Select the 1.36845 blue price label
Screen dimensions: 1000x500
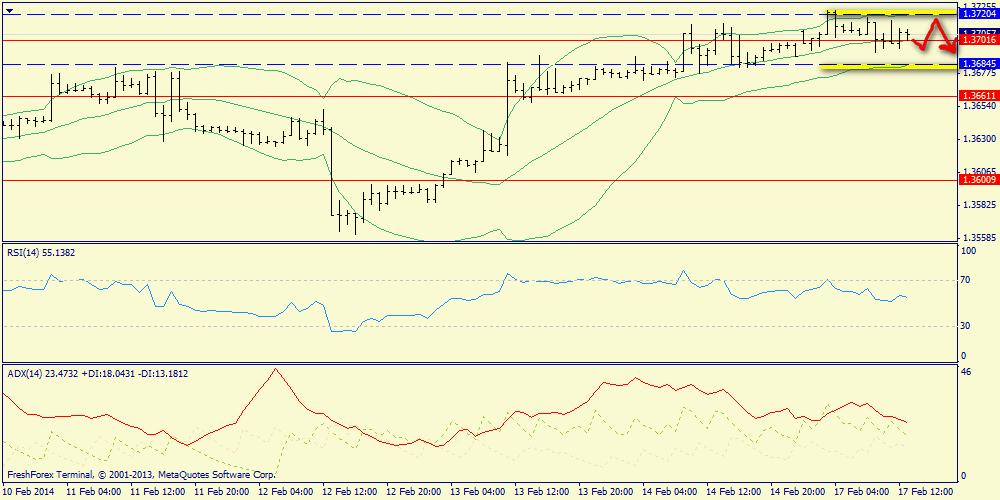(x=978, y=64)
